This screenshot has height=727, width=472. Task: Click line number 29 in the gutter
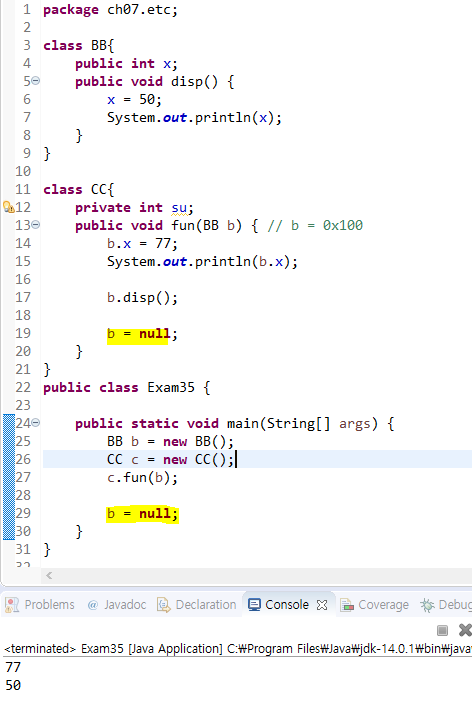tap(23, 513)
